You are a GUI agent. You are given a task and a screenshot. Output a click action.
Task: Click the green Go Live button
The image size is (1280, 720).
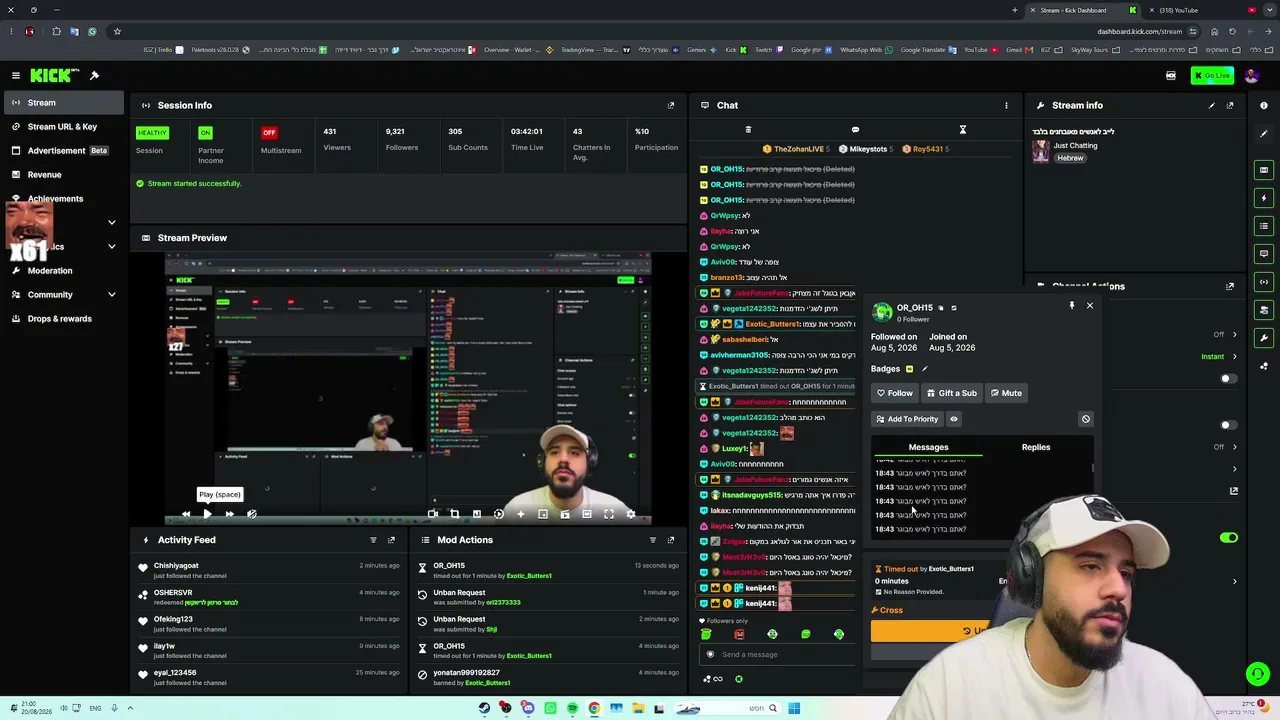click(x=1212, y=76)
